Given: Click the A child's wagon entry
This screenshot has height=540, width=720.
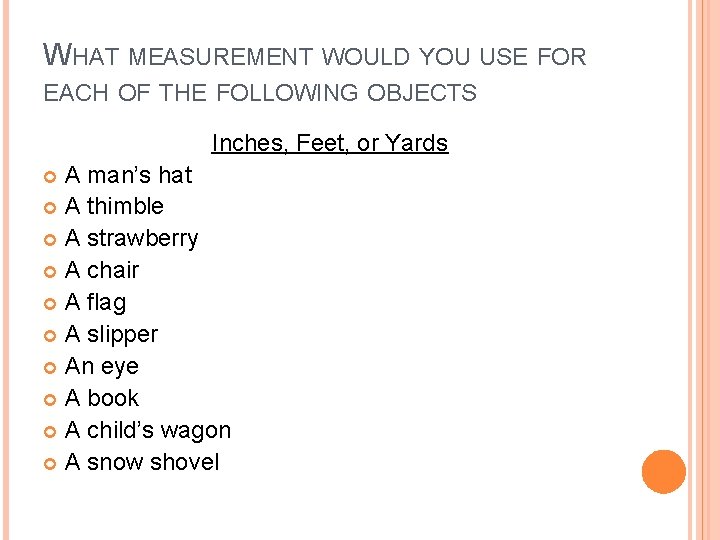Looking at the screenshot, I should [147, 430].
